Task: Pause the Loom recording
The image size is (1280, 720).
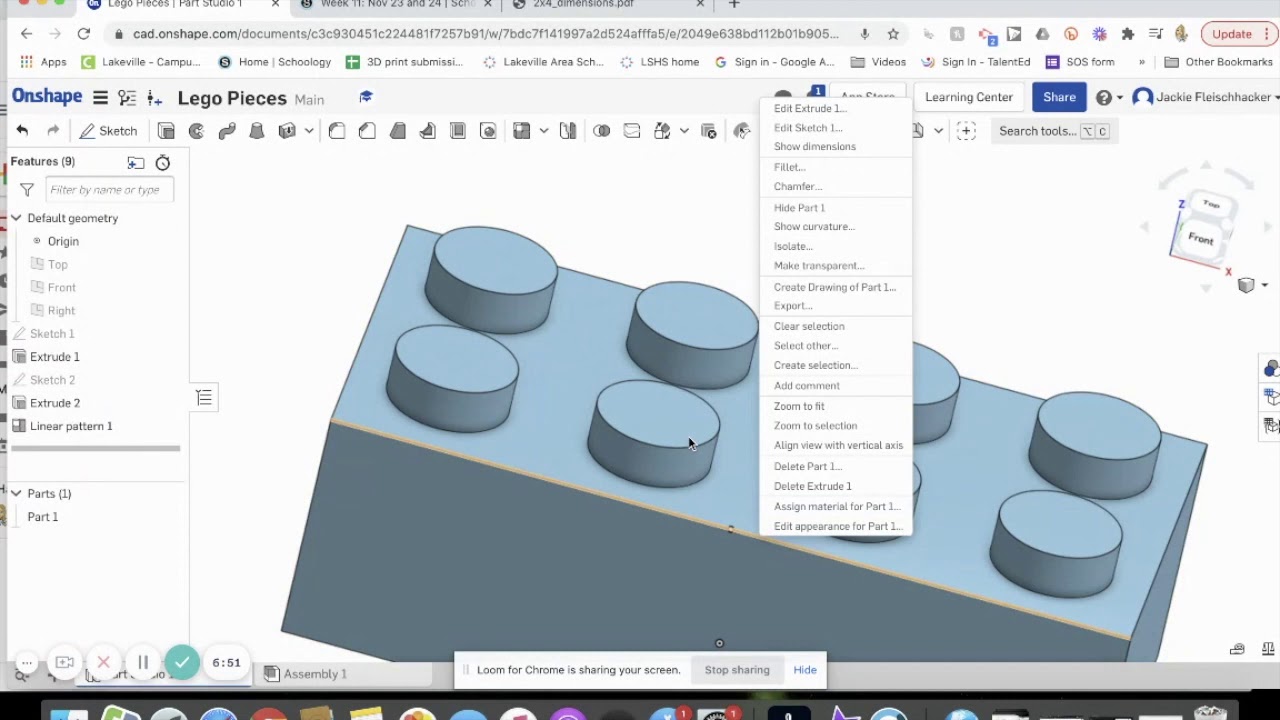Action: (x=143, y=662)
